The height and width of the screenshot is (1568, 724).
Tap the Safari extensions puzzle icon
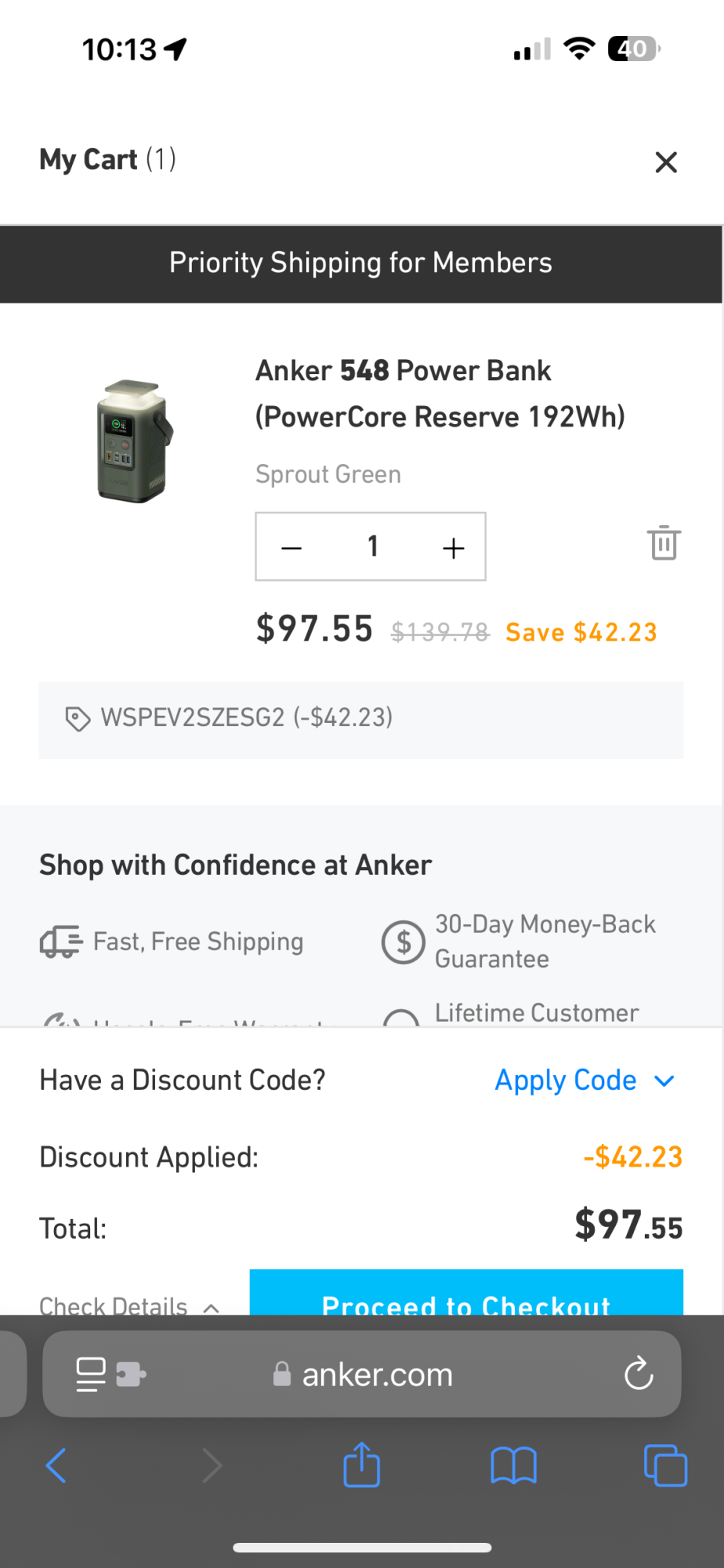coord(131,1374)
